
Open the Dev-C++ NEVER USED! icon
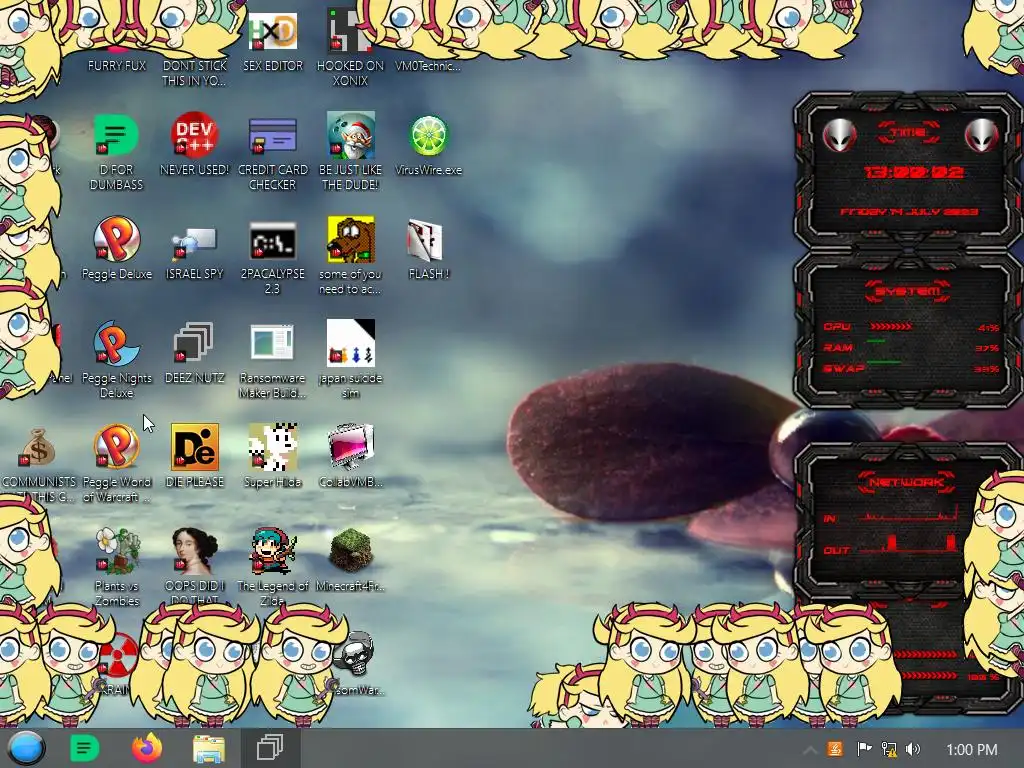tap(194, 135)
